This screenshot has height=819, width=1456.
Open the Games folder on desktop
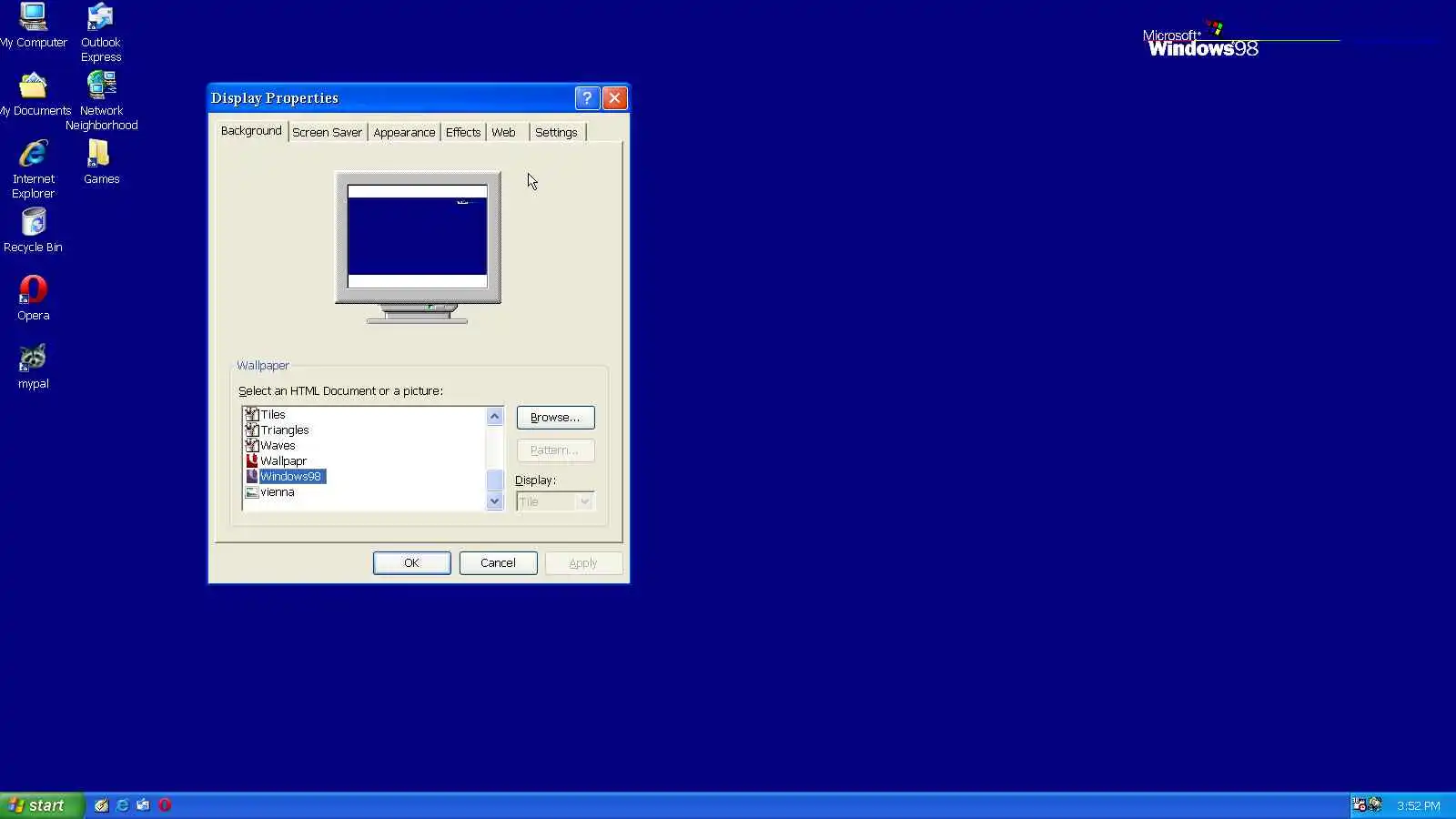101,162
